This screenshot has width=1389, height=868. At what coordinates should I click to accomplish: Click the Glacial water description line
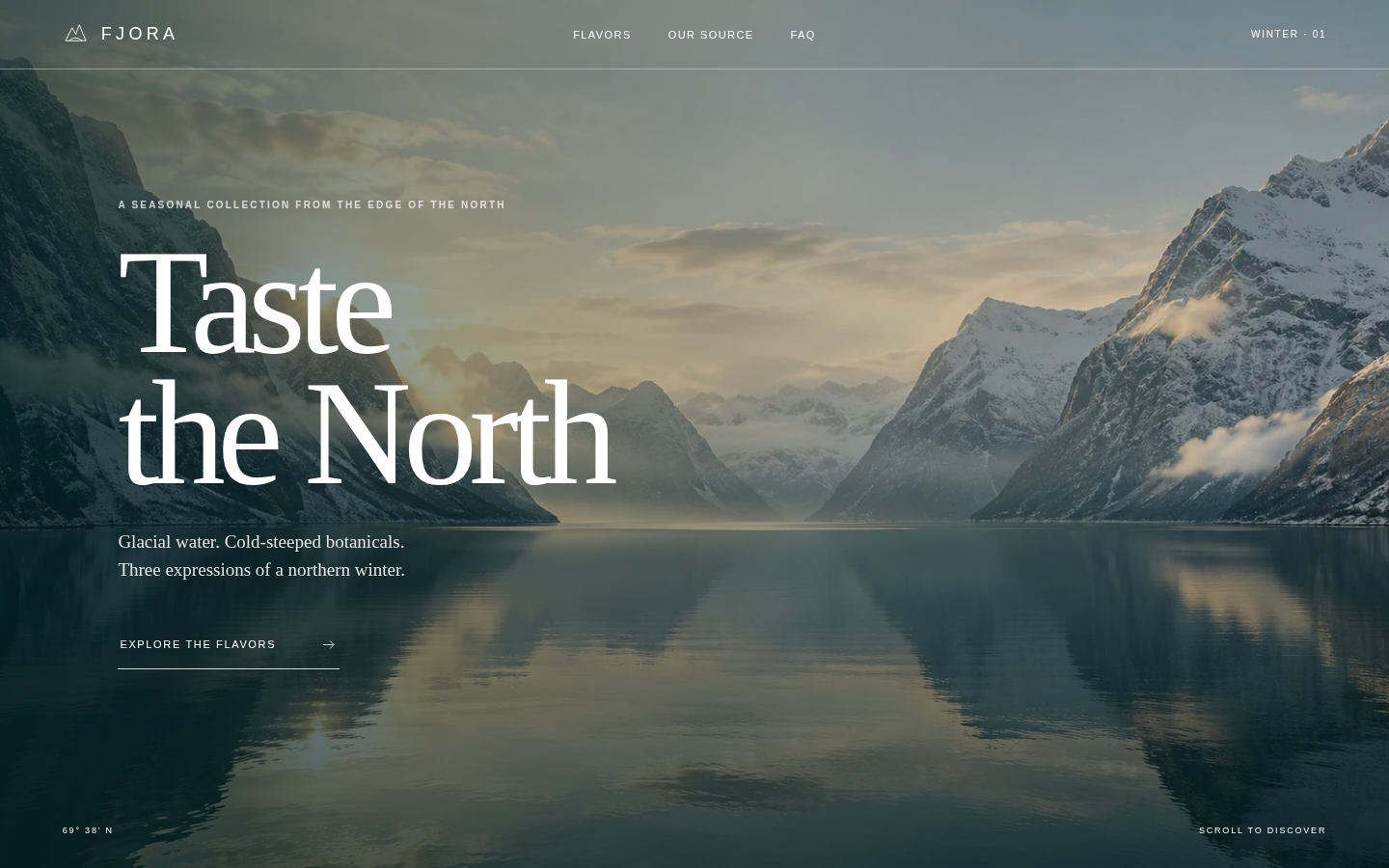(261, 542)
